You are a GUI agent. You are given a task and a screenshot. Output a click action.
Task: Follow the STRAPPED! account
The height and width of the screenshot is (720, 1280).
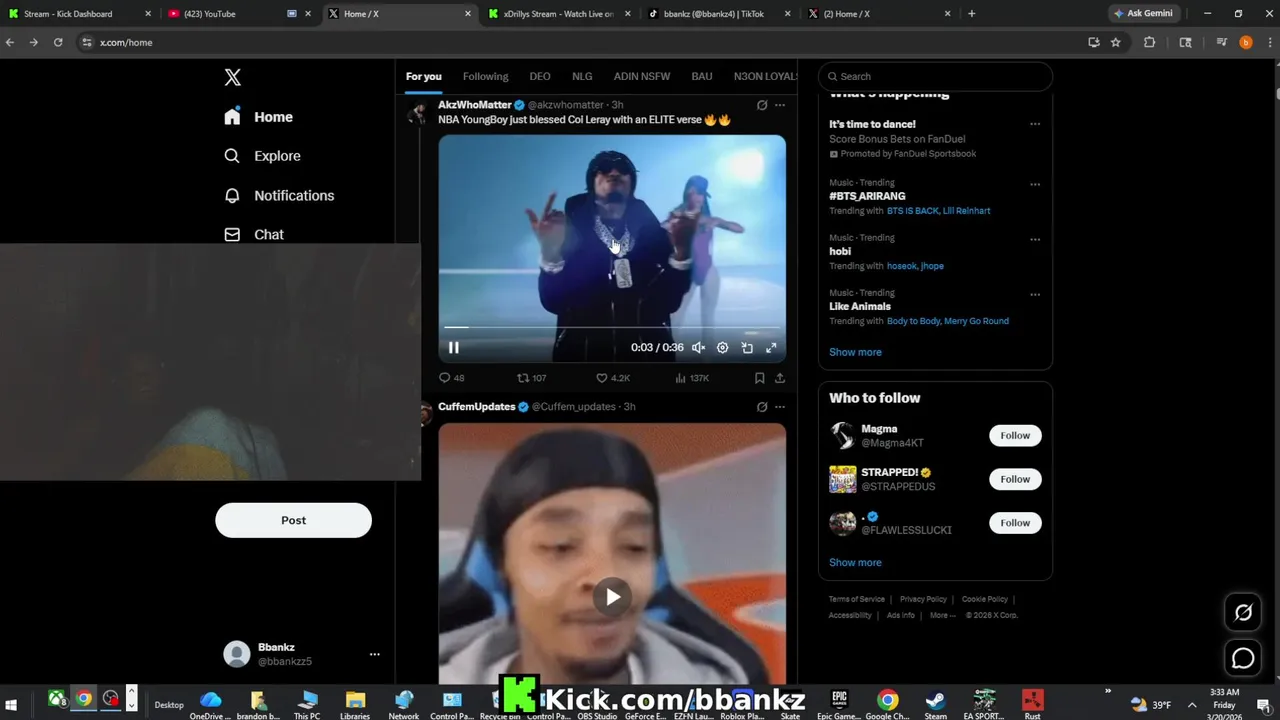(1015, 479)
